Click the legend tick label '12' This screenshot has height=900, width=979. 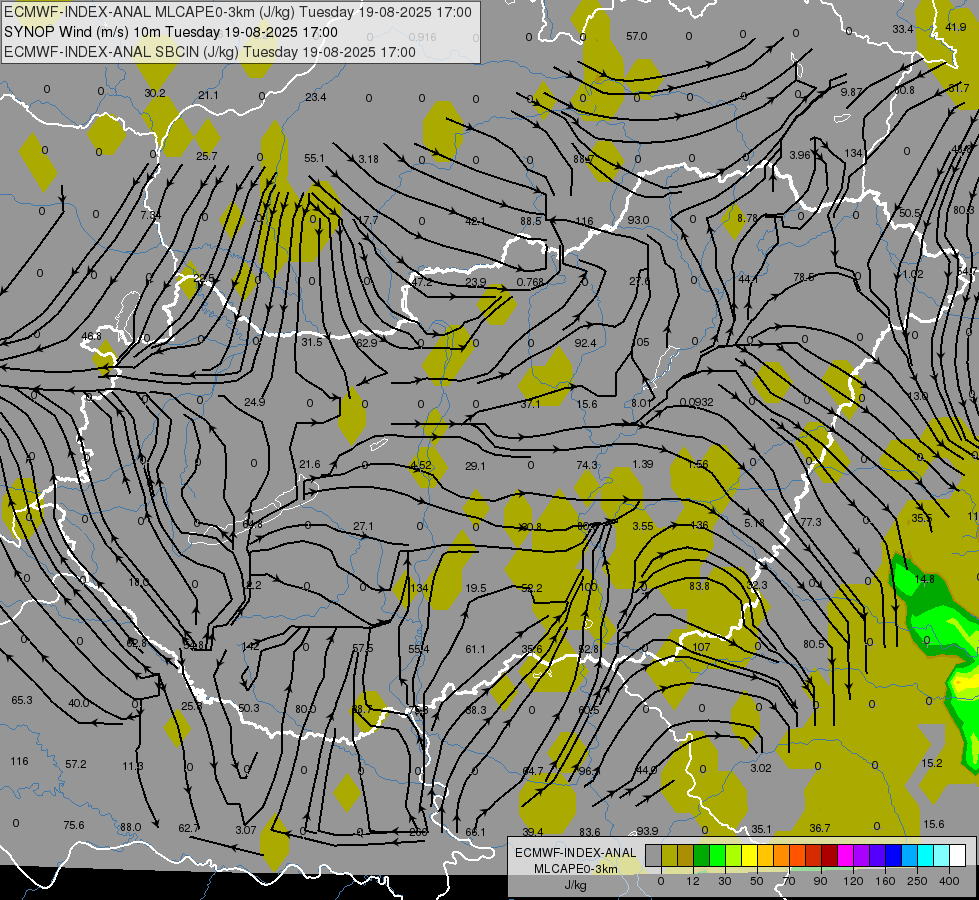coord(692,881)
